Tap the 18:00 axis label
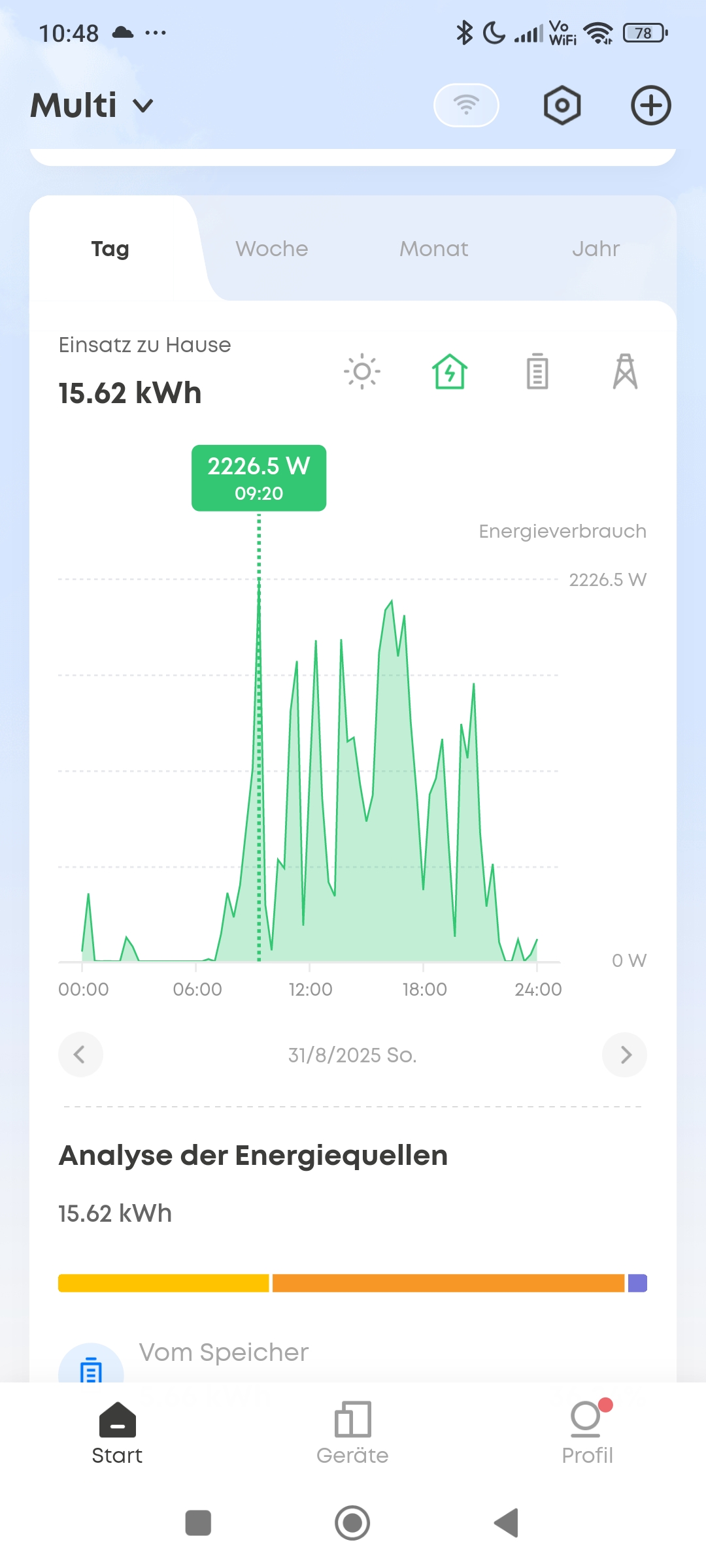 (424, 989)
